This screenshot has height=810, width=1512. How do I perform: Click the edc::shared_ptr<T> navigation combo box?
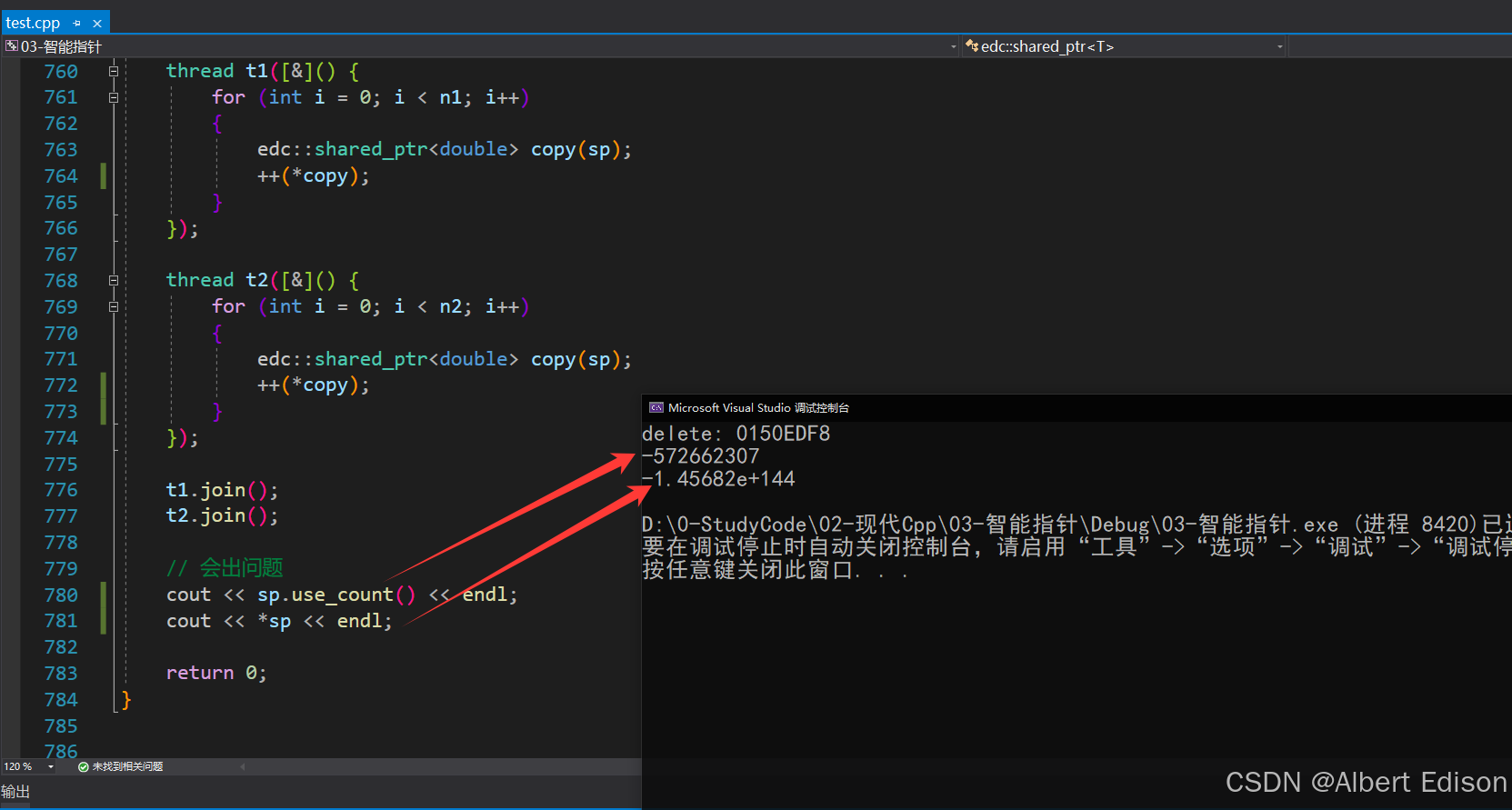(1125, 46)
